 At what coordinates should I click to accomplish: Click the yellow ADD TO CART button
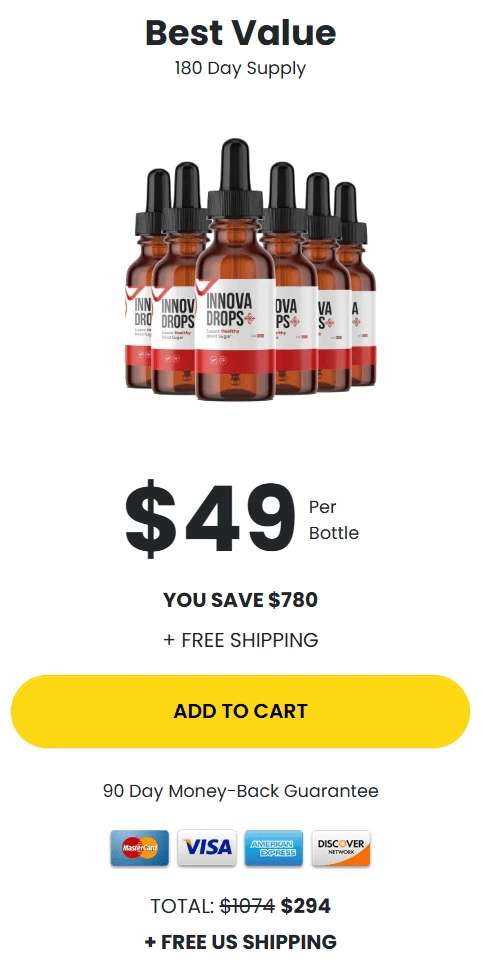pos(240,711)
